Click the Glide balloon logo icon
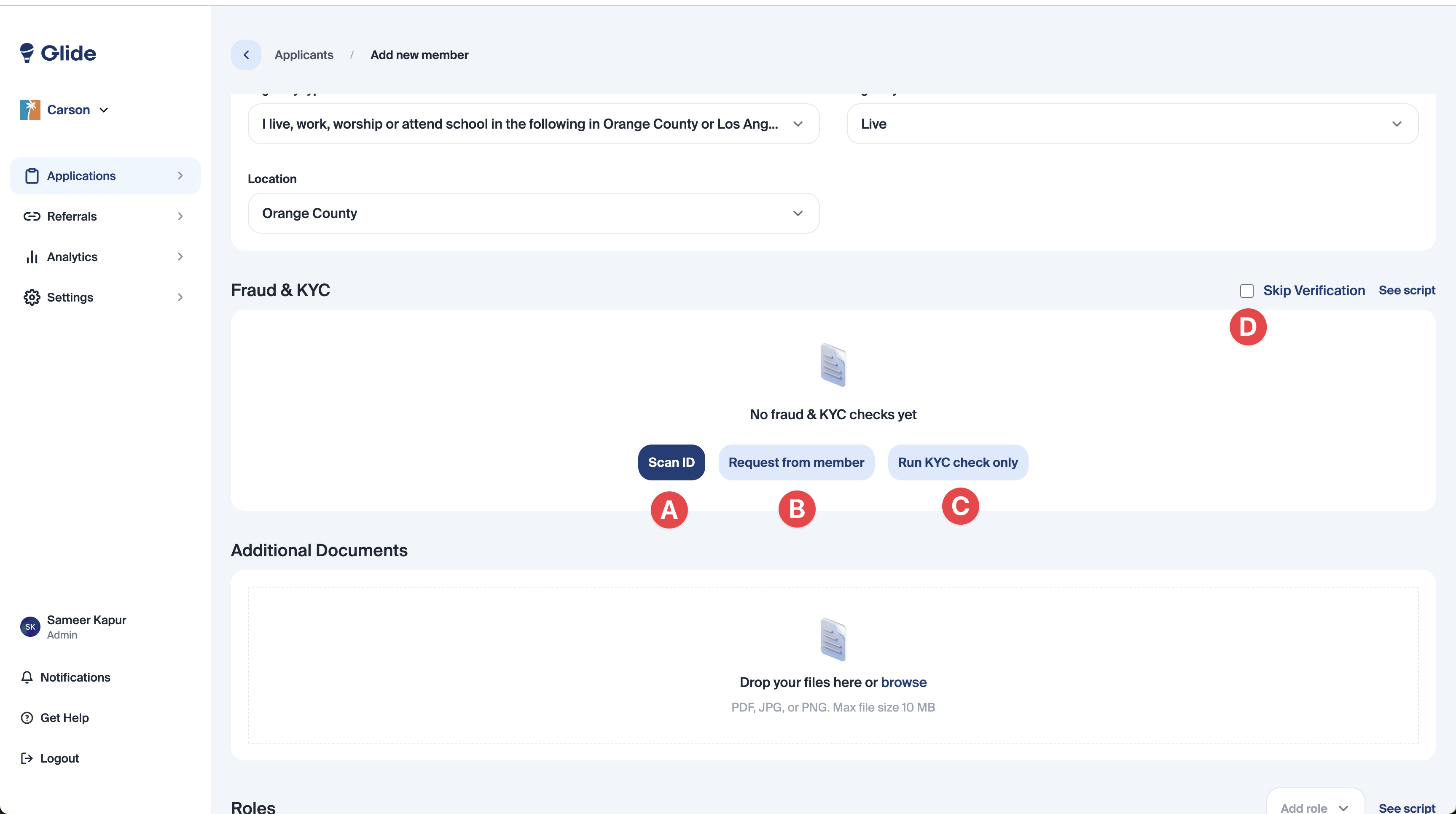The image size is (1456, 814). coord(27,53)
